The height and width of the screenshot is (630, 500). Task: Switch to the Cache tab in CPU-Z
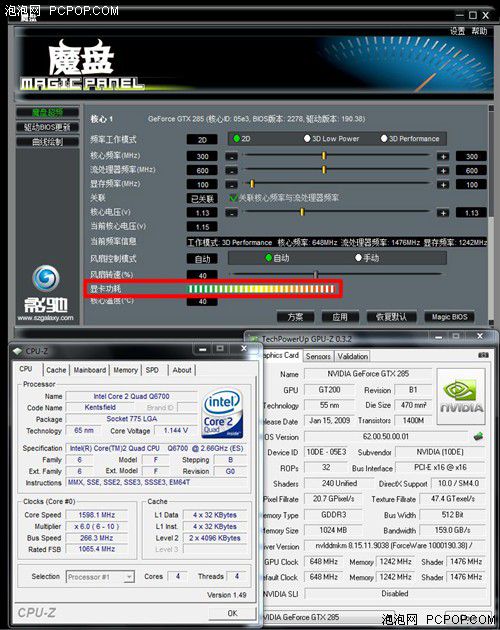[56, 370]
